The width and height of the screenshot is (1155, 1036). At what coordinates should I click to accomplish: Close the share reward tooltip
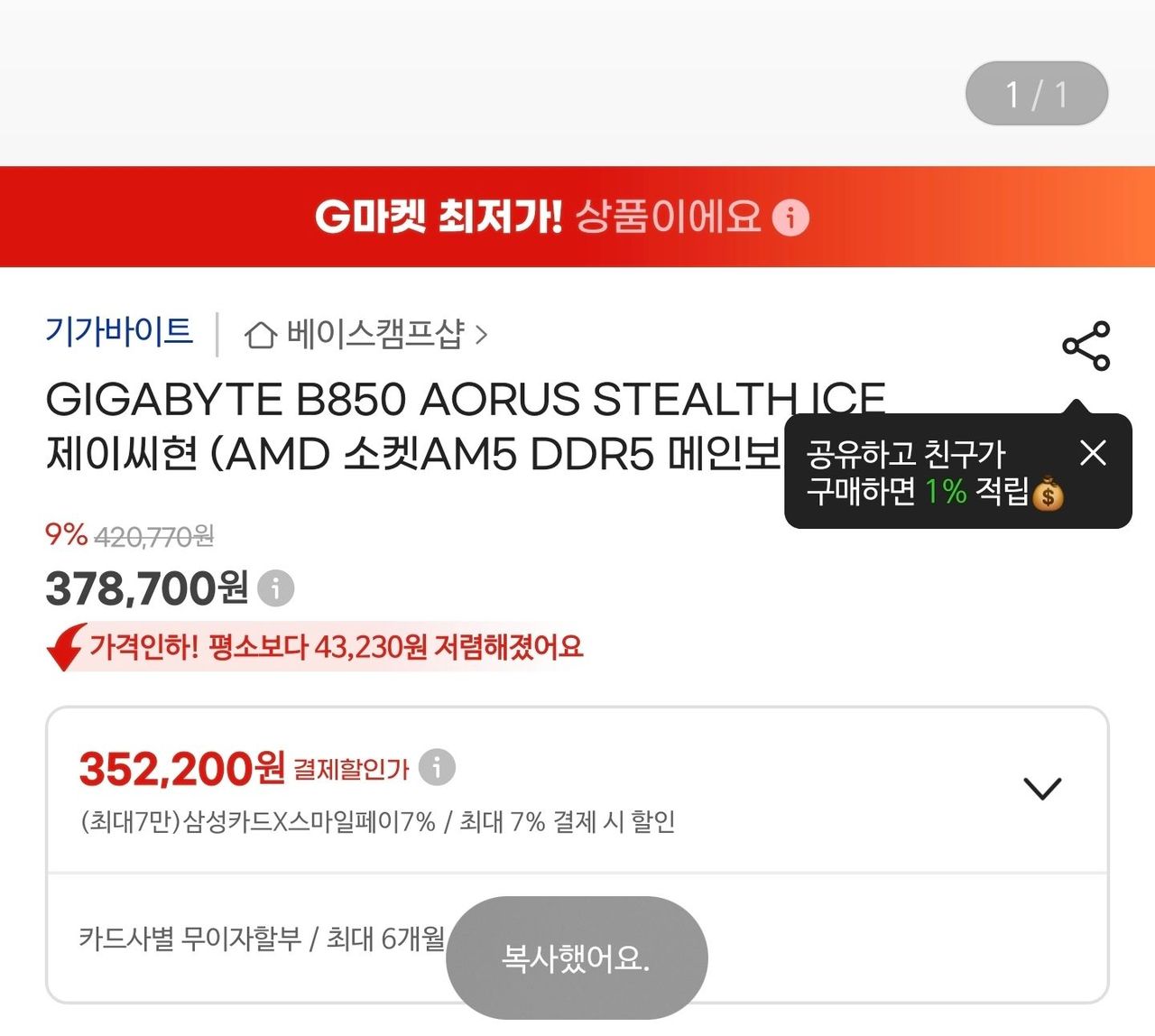pyautogui.click(x=1093, y=452)
